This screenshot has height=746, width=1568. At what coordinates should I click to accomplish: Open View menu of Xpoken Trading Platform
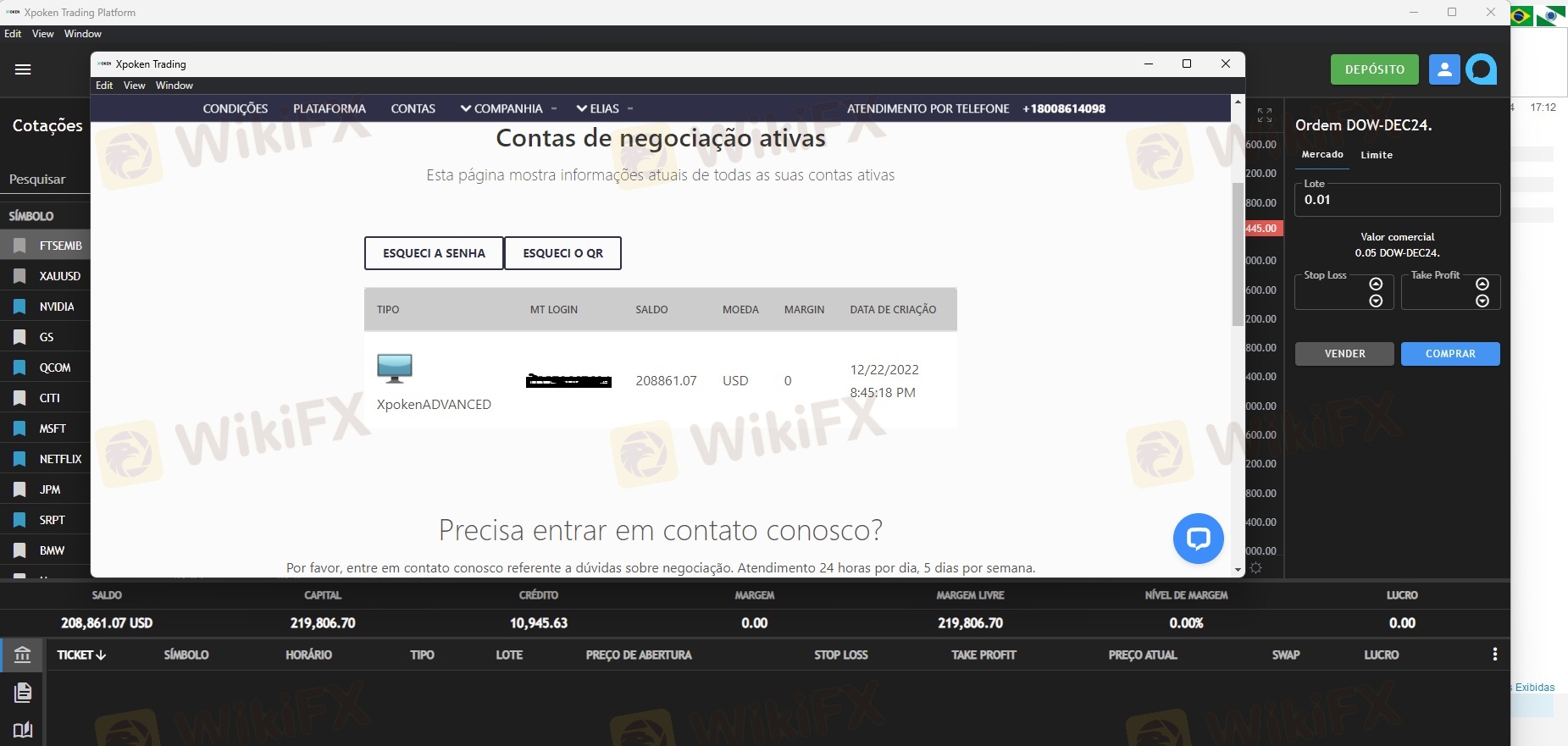point(43,34)
